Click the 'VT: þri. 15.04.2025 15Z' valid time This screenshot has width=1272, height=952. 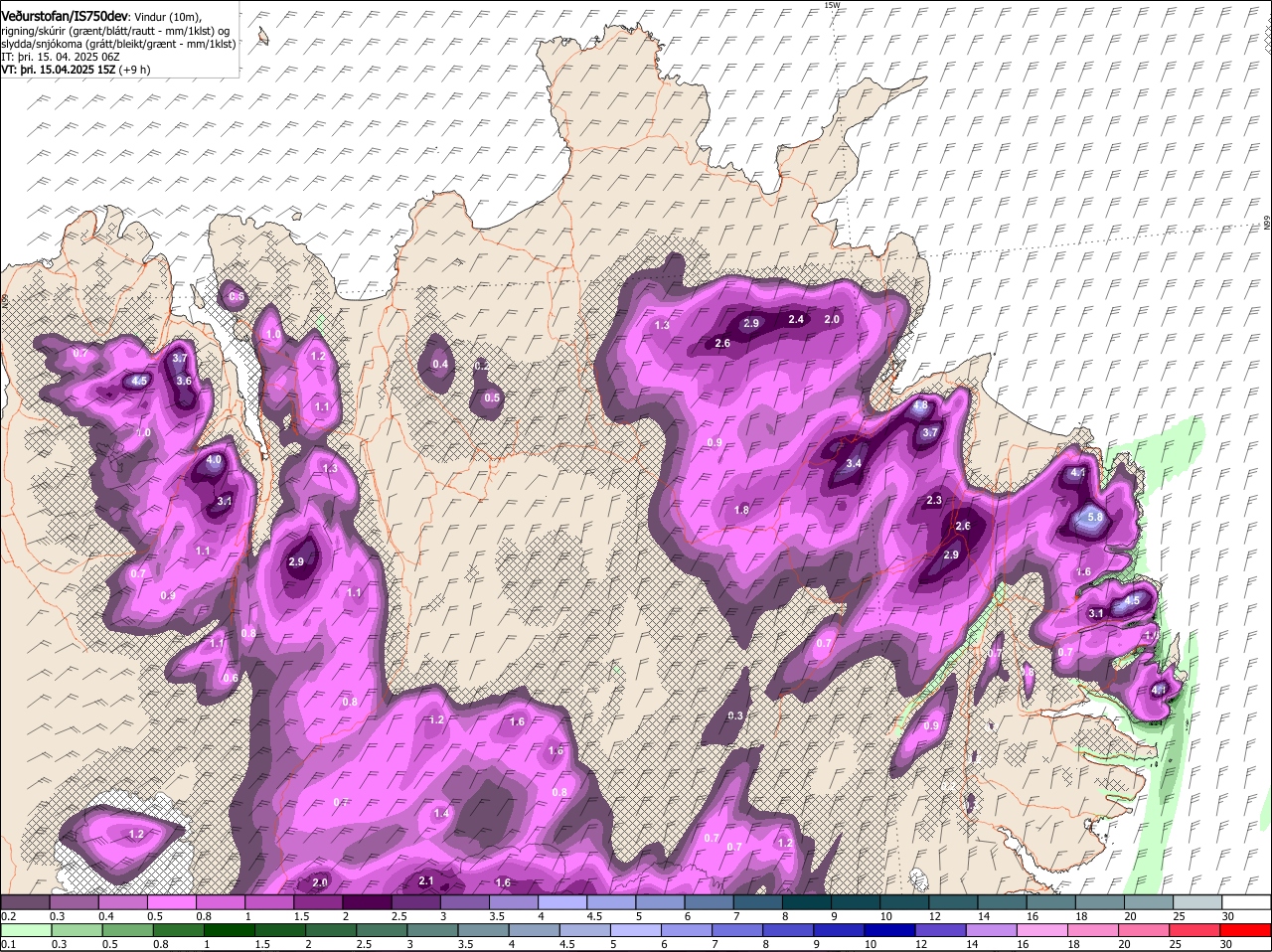point(59,70)
